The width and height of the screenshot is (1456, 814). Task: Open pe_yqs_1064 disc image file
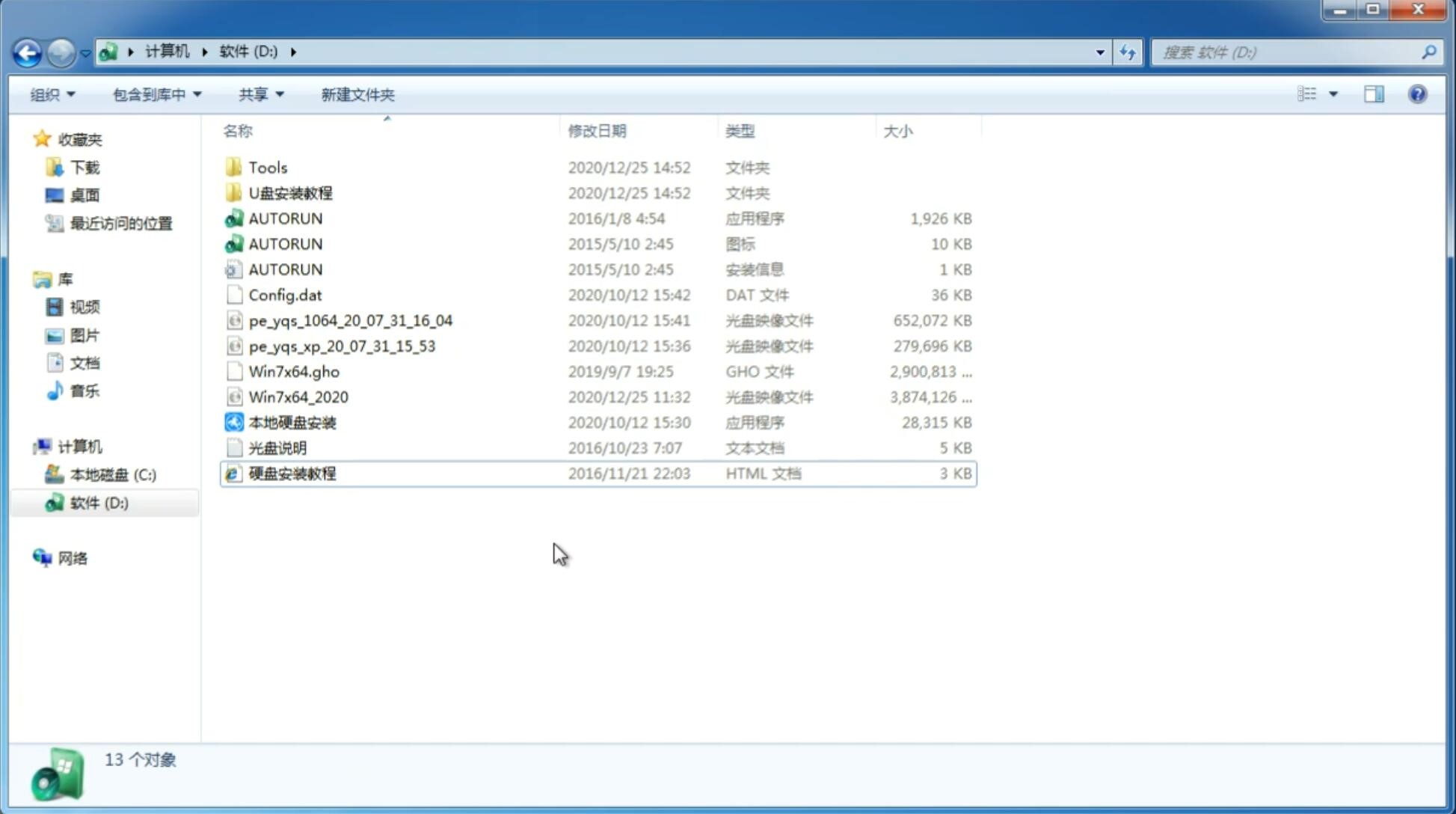coord(350,320)
